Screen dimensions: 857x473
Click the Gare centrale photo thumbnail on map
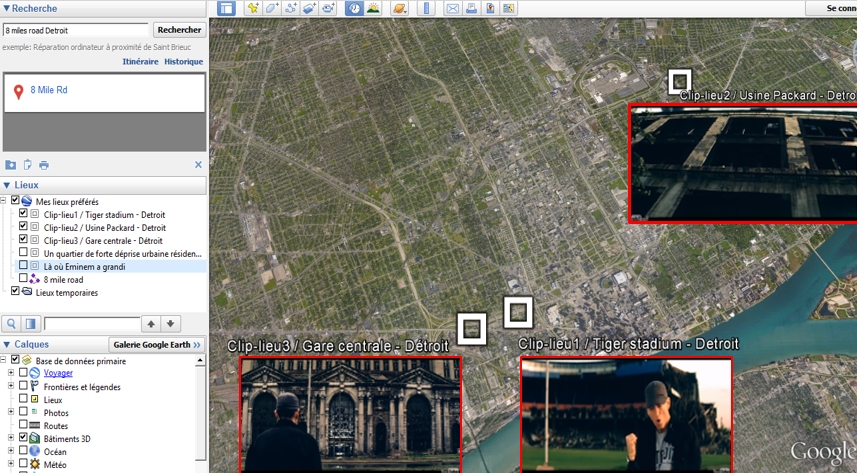(350, 414)
